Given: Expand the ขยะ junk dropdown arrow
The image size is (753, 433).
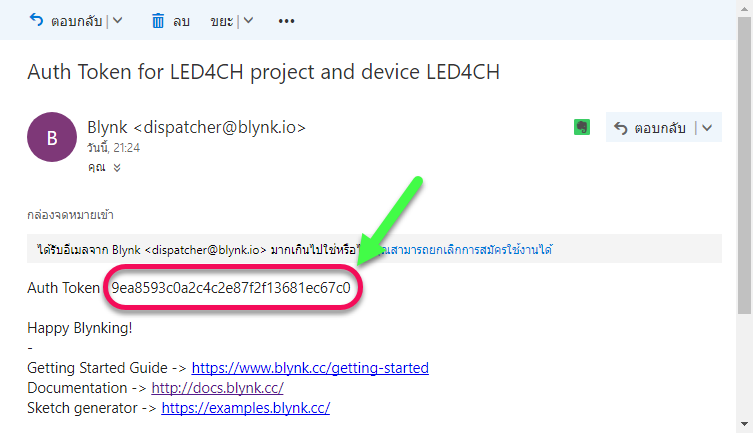Looking at the screenshot, I should pos(248,21).
